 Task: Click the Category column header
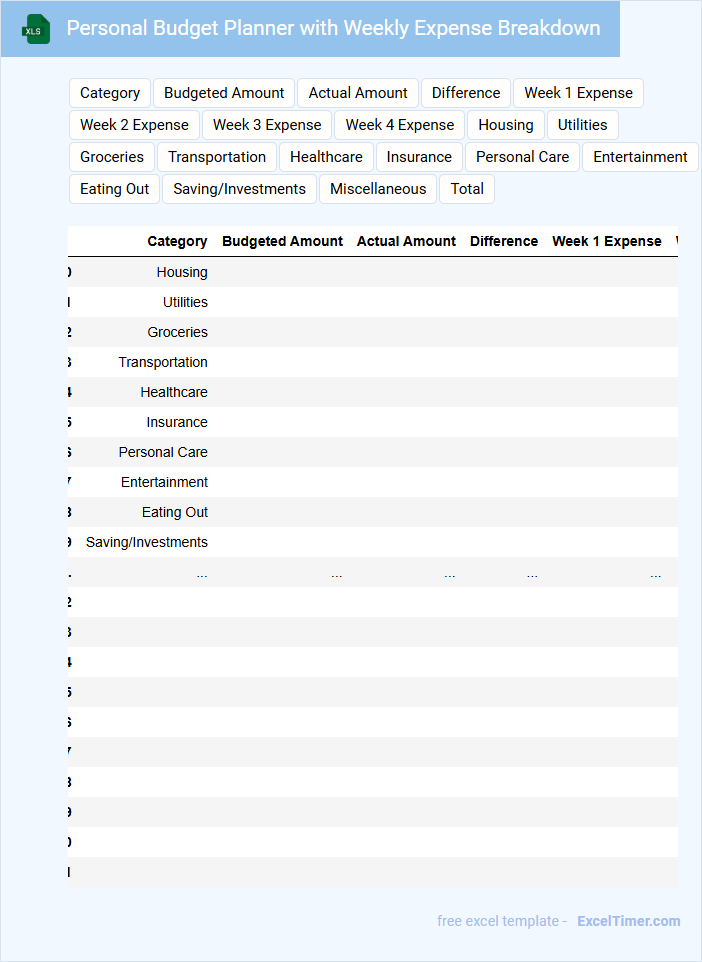pos(177,242)
